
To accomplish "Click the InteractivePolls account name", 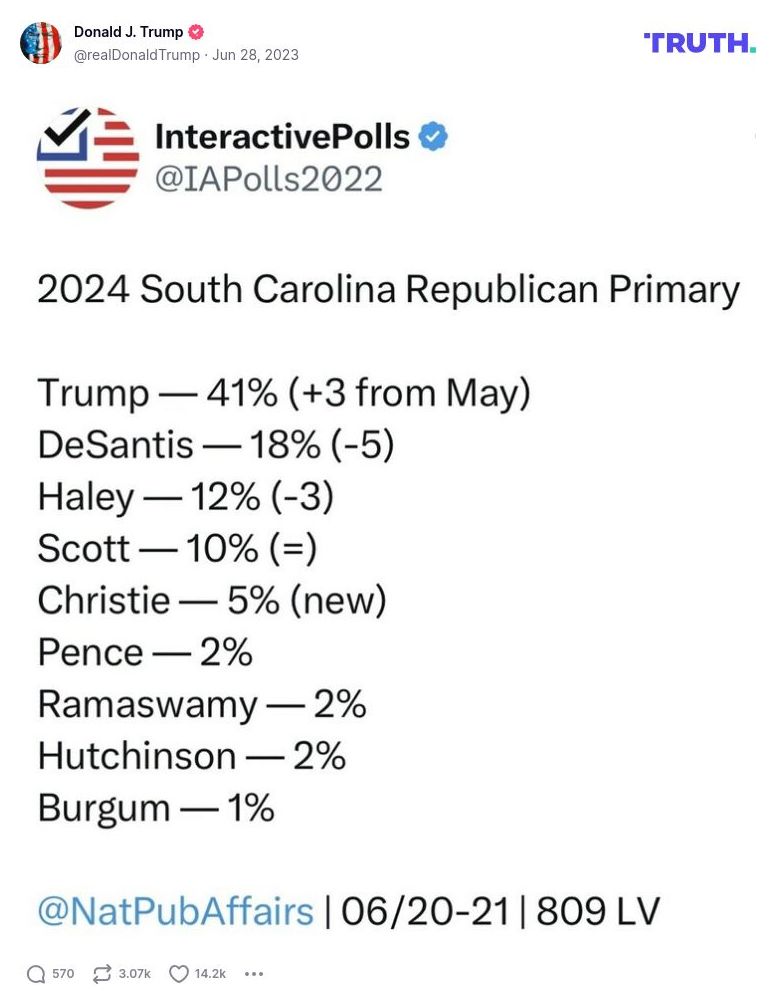I will pos(282,137).
